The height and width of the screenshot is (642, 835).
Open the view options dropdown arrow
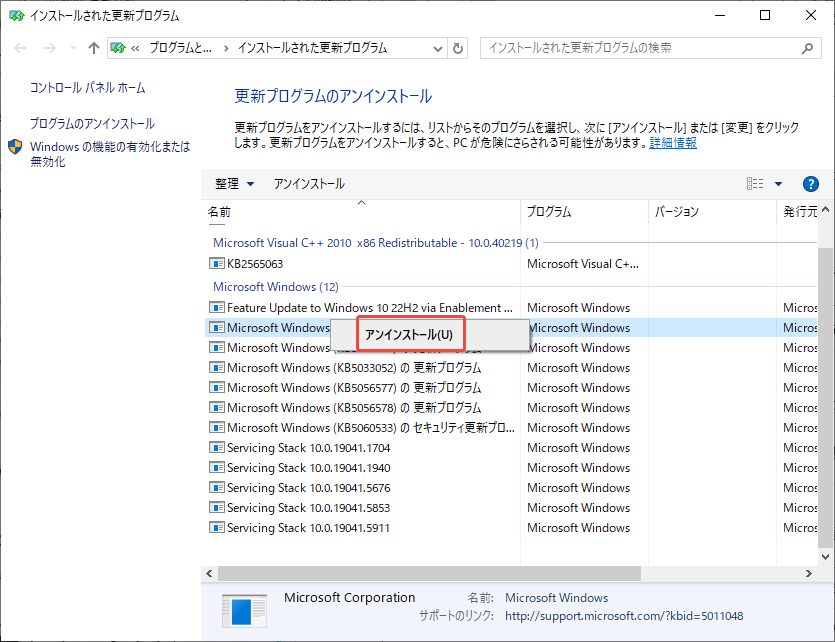778,184
